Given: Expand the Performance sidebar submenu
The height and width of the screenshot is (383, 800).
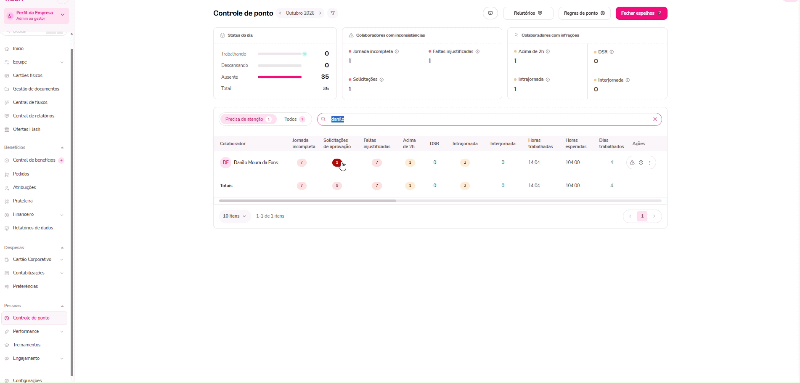Looking at the screenshot, I should 62,331.
